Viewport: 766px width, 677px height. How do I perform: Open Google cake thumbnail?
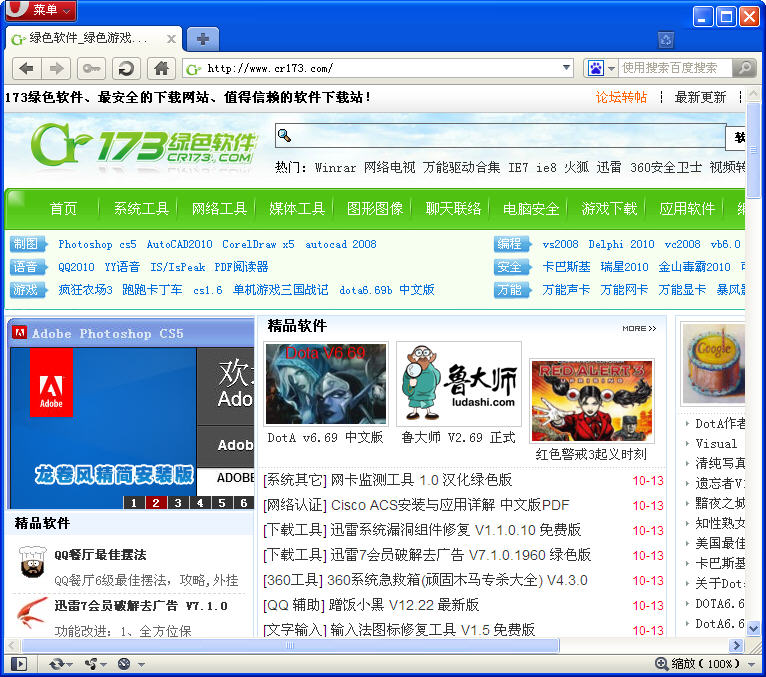coord(714,363)
